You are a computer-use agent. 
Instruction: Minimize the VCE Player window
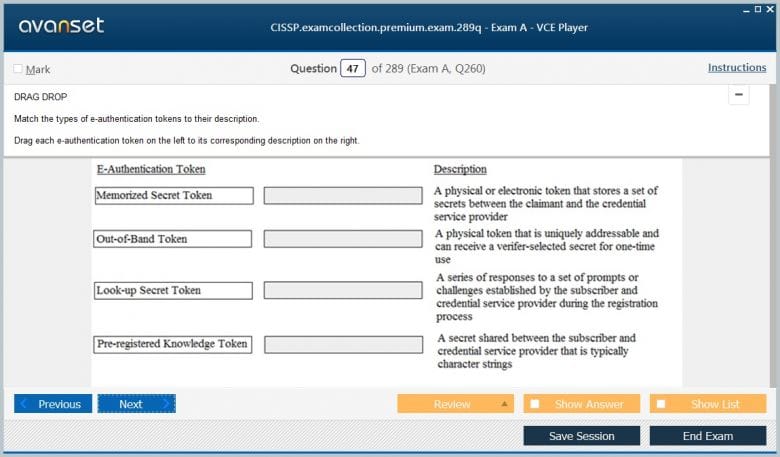click(x=746, y=8)
